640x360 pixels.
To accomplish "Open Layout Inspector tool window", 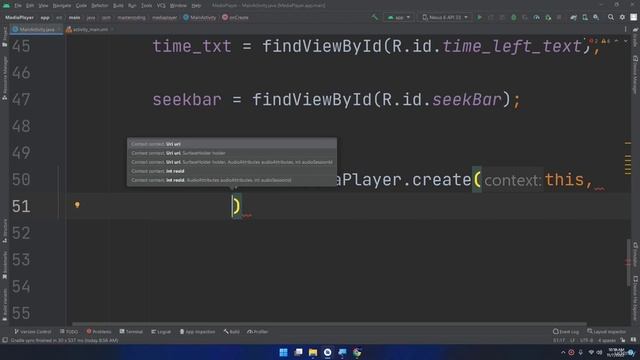I will click(606, 332).
